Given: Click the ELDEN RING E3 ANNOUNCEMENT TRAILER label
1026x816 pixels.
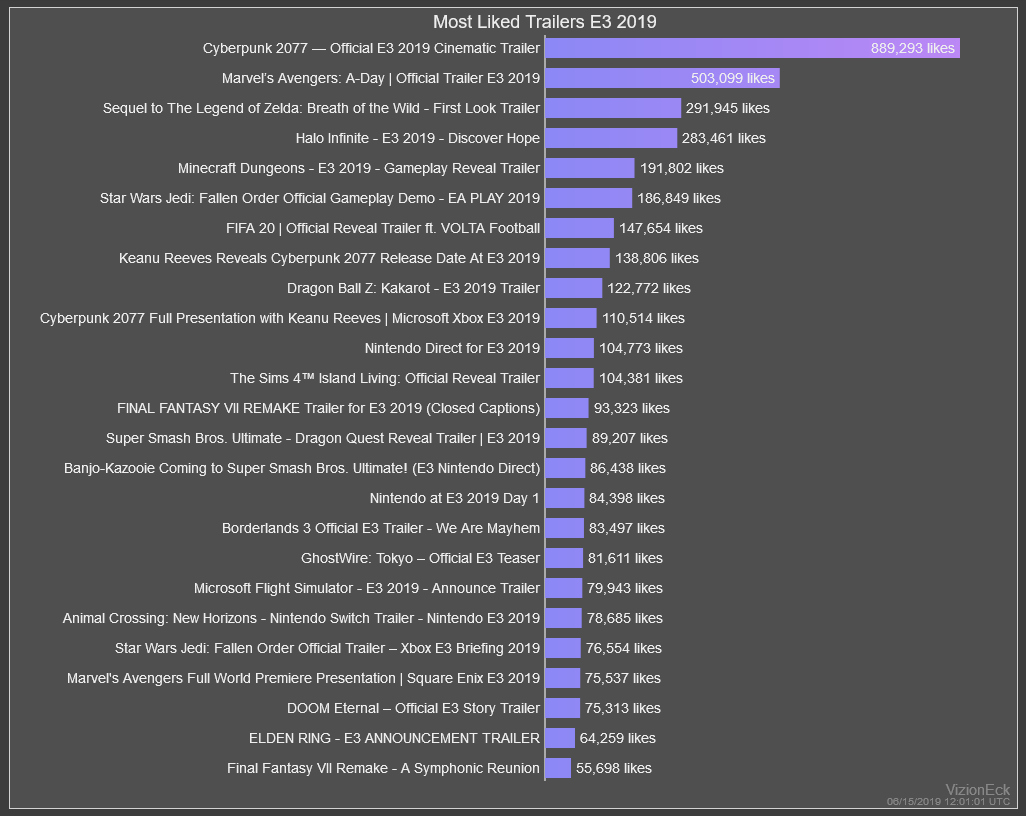Looking at the screenshot, I should tap(395, 738).
